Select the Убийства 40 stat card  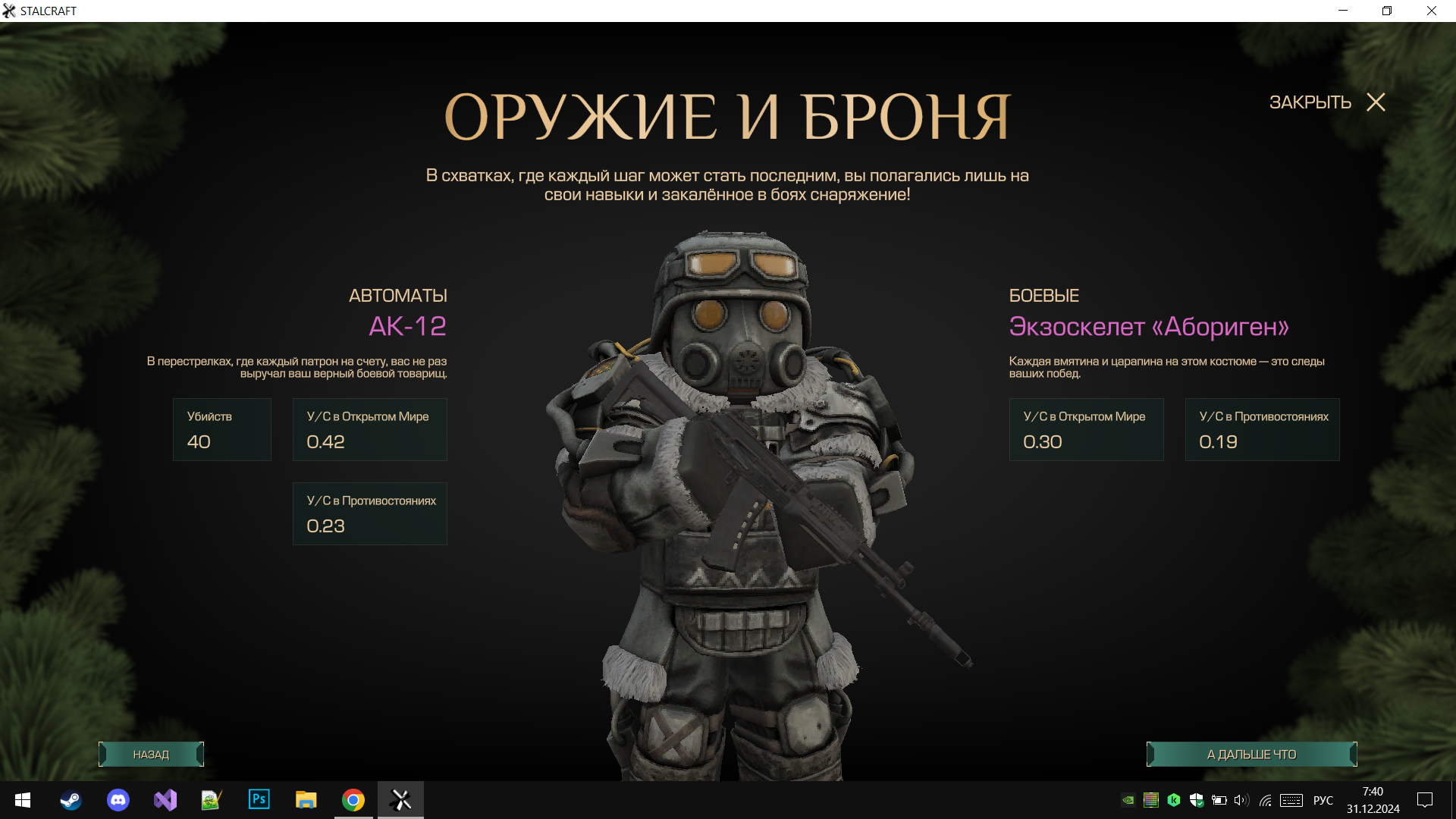point(222,429)
